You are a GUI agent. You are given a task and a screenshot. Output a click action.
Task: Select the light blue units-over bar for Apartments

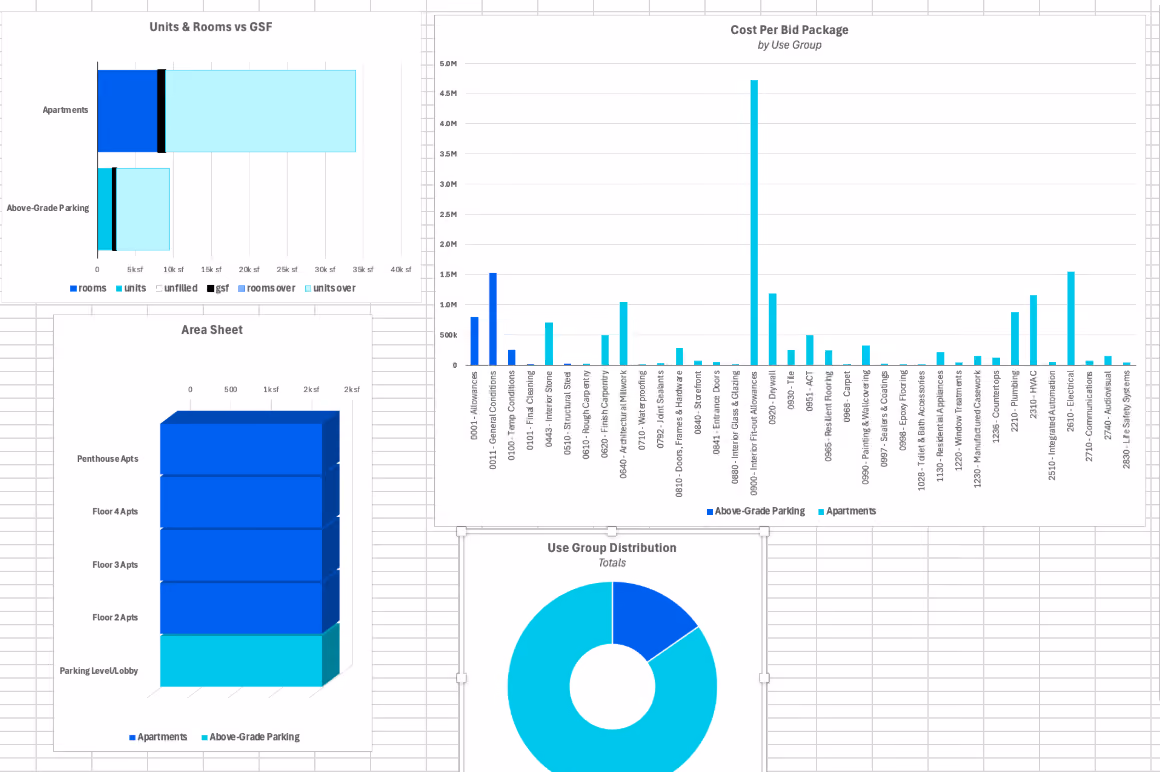pyautogui.click(x=260, y=111)
